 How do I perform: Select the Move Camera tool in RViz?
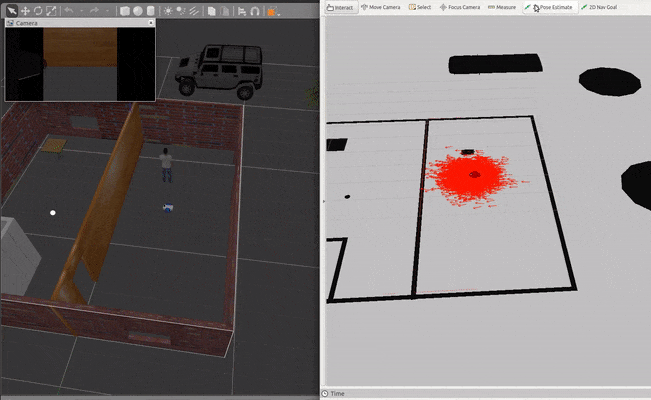point(381,7)
